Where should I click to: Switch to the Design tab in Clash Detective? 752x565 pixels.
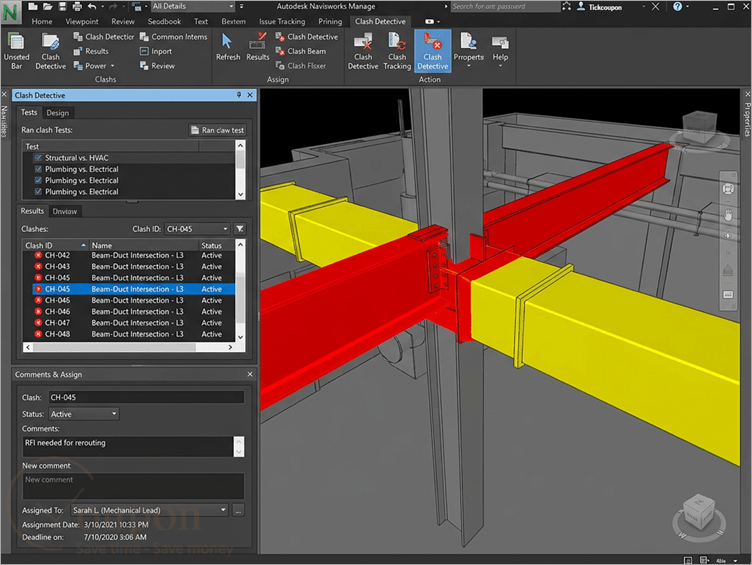pos(58,113)
